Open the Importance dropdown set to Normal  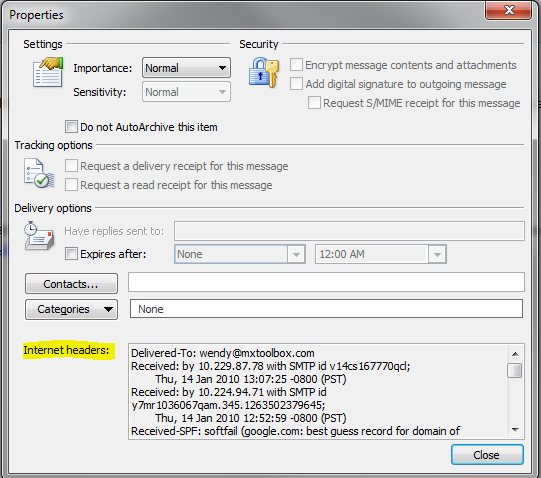pyautogui.click(x=186, y=68)
